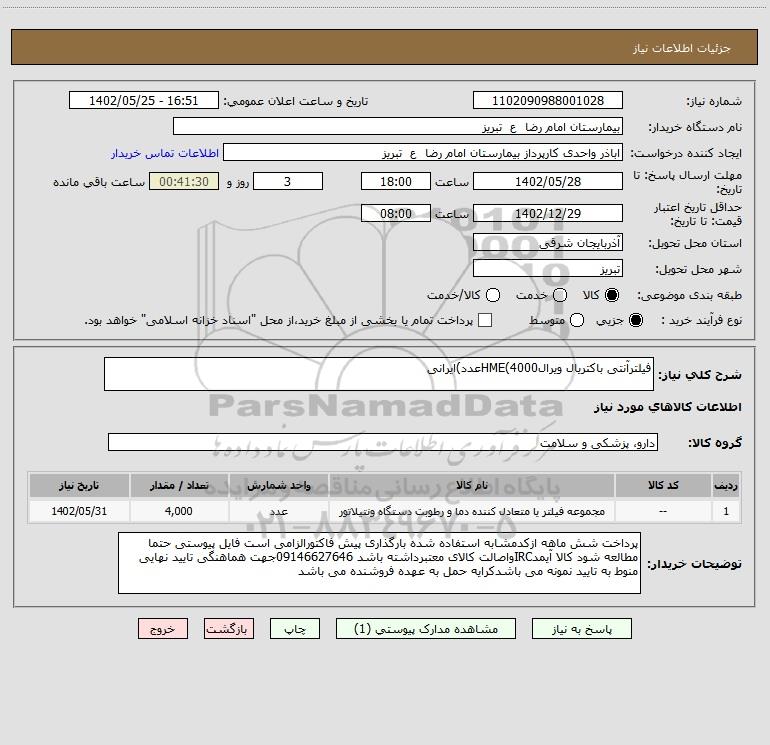Click the خروج exit button
Screen dimensions: 770x745
pos(163,629)
